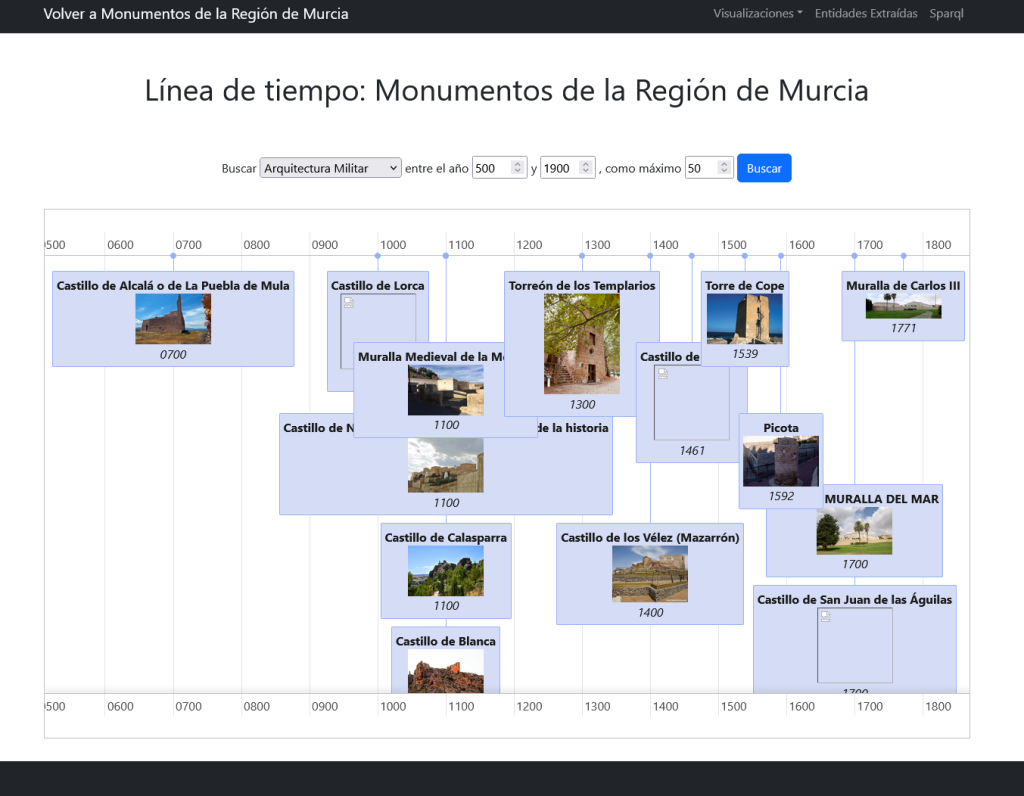Open the Sparql page link
1024x796 pixels.
point(946,14)
